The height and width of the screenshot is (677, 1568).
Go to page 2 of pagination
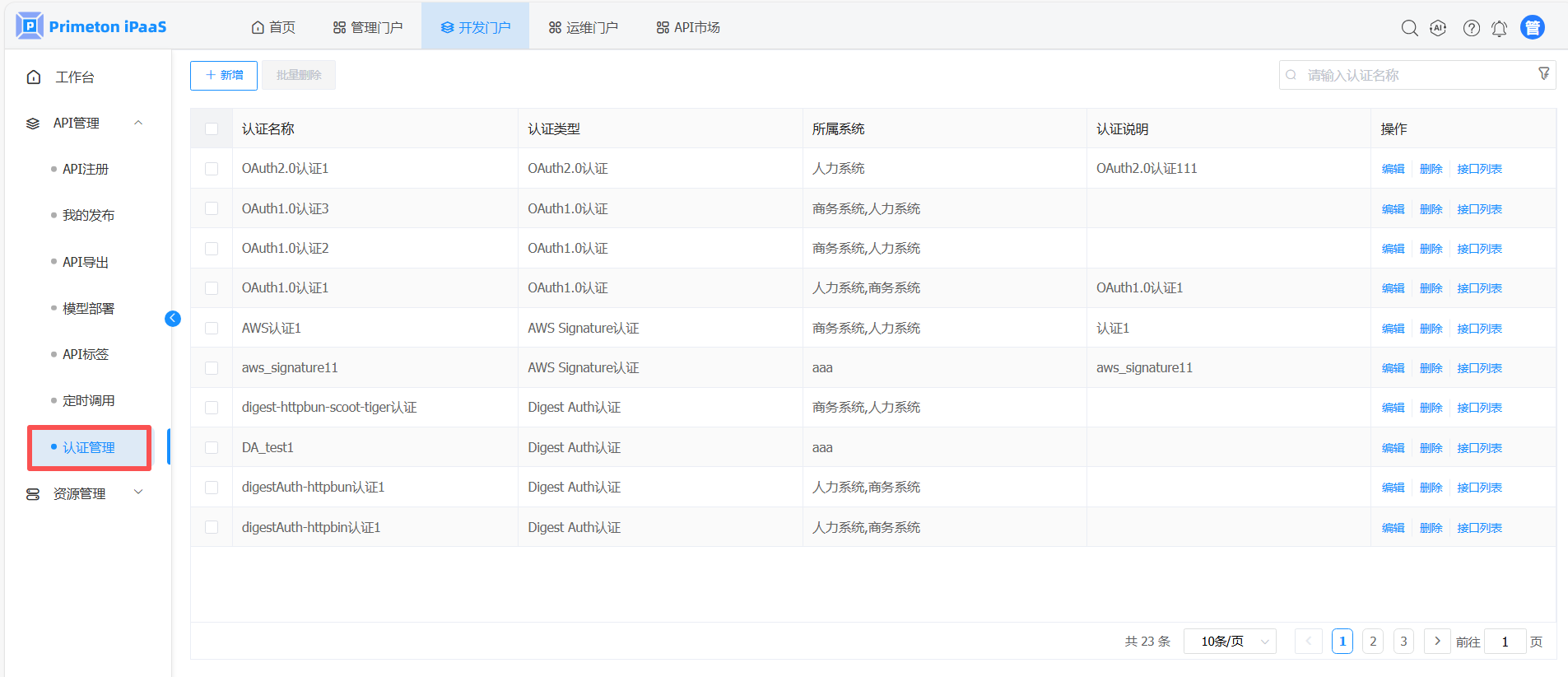(1372, 642)
